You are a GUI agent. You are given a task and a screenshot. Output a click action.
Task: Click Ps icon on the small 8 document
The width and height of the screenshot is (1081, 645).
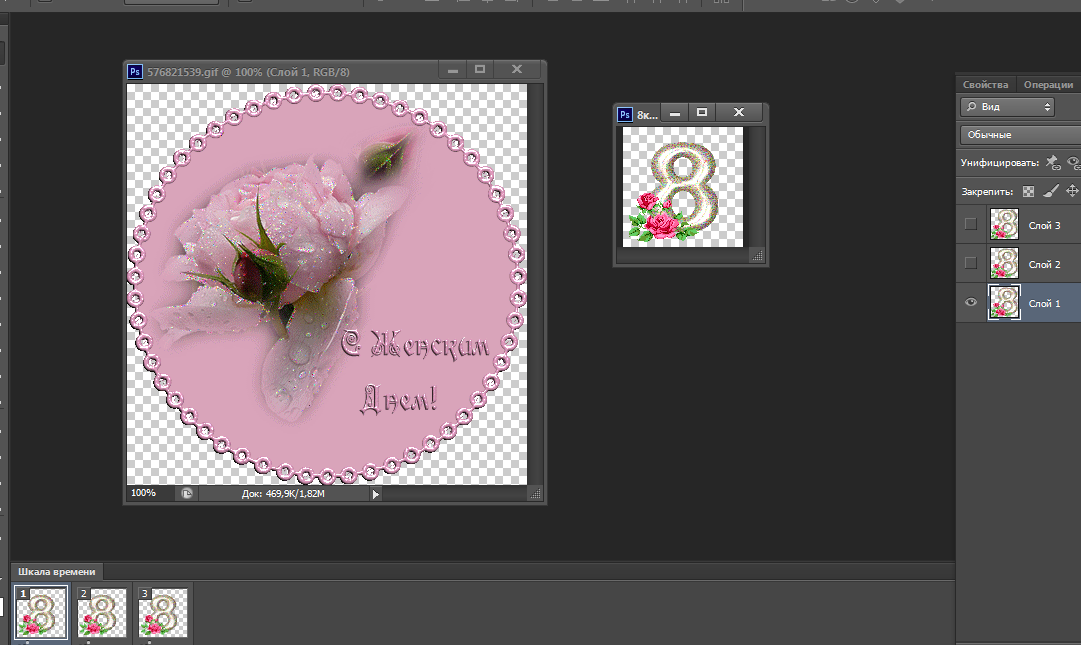click(x=625, y=114)
